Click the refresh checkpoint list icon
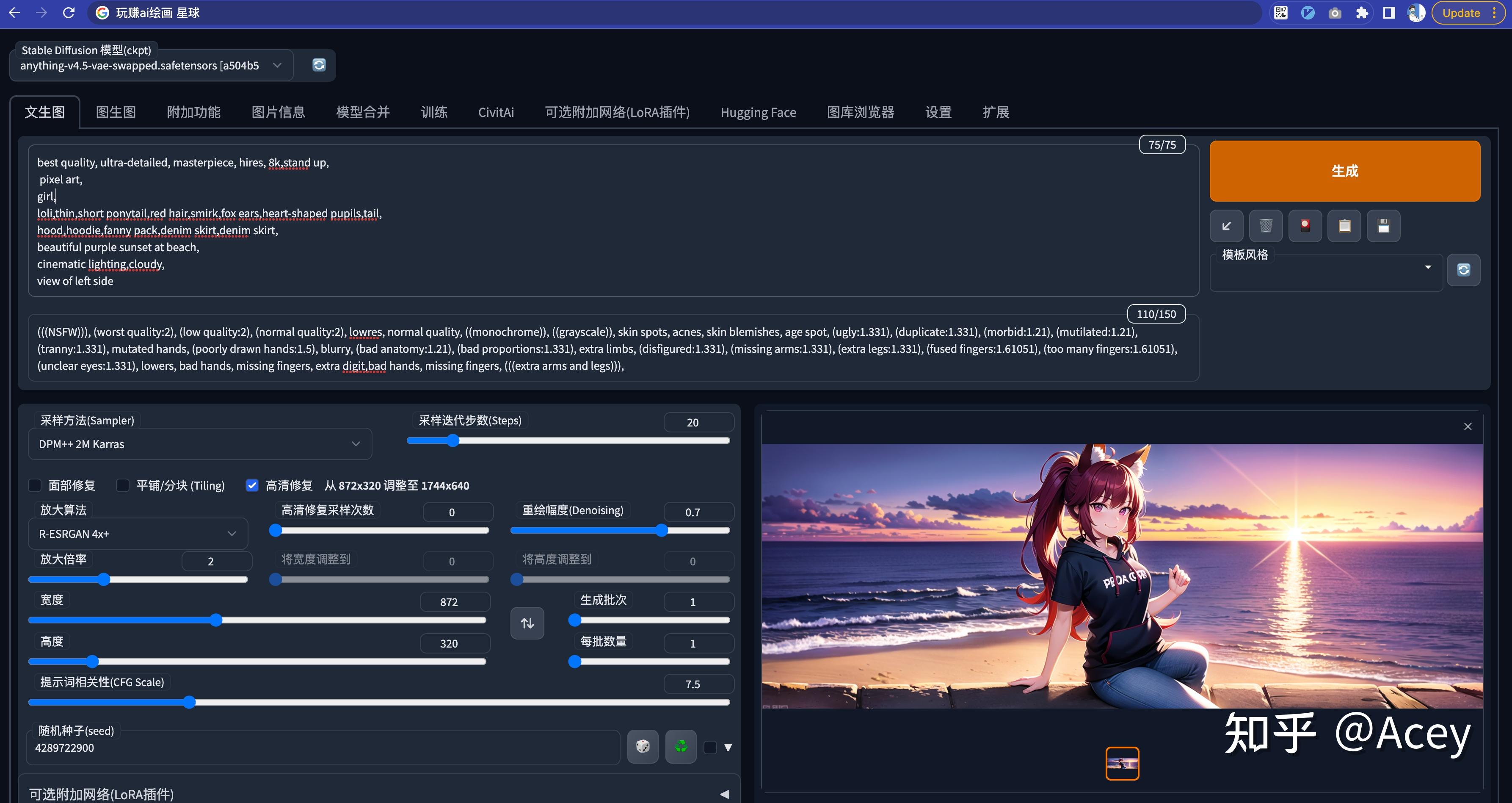This screenshot has width=1512, height=803. click(x=319, y=65)
